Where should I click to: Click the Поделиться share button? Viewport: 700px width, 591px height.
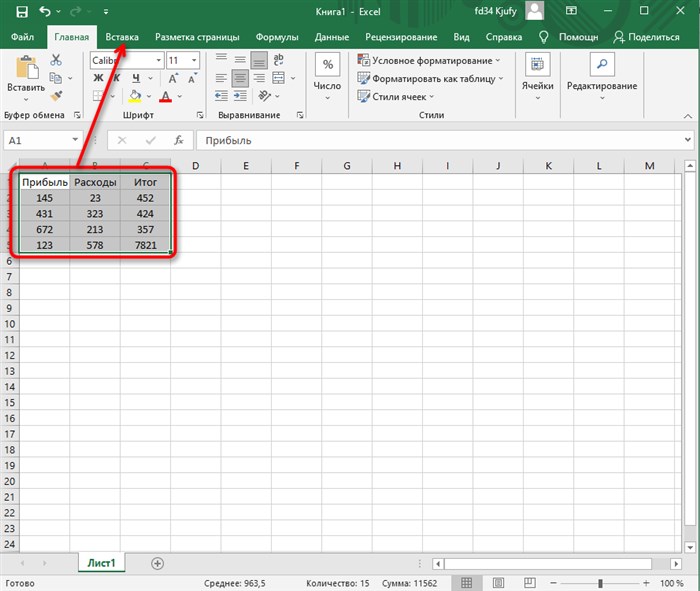click(646, 37)
